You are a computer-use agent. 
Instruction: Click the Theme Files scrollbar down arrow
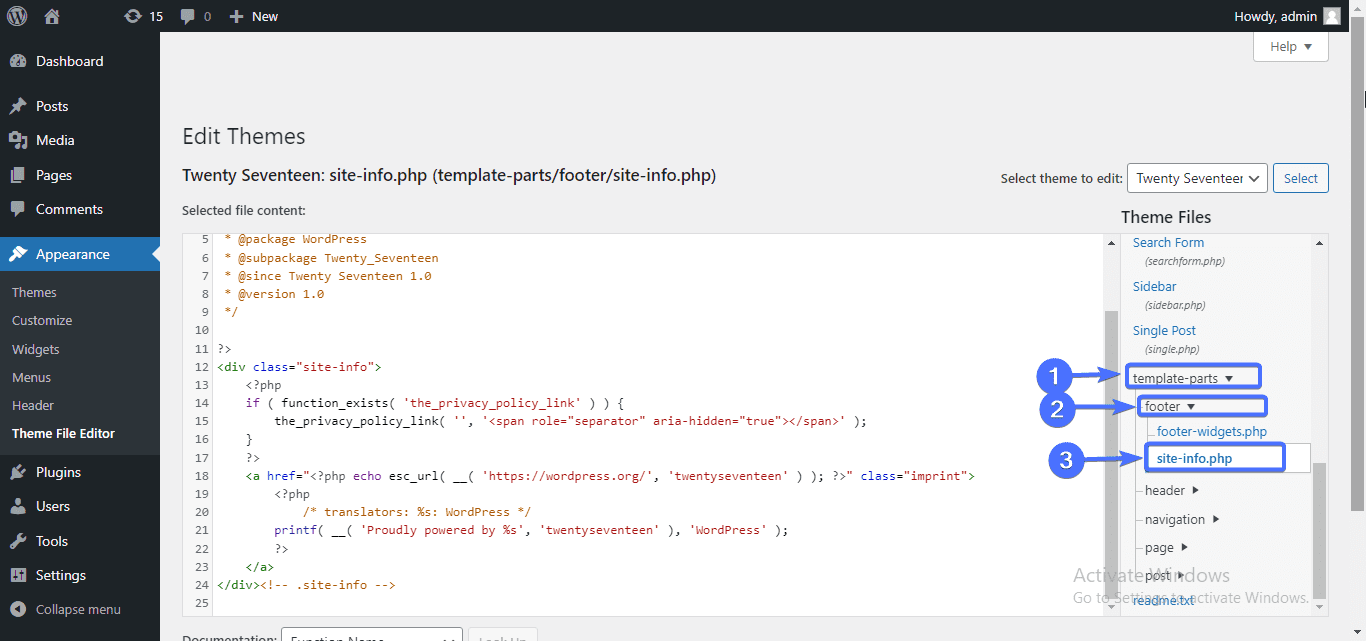[x=1320, y=607]
